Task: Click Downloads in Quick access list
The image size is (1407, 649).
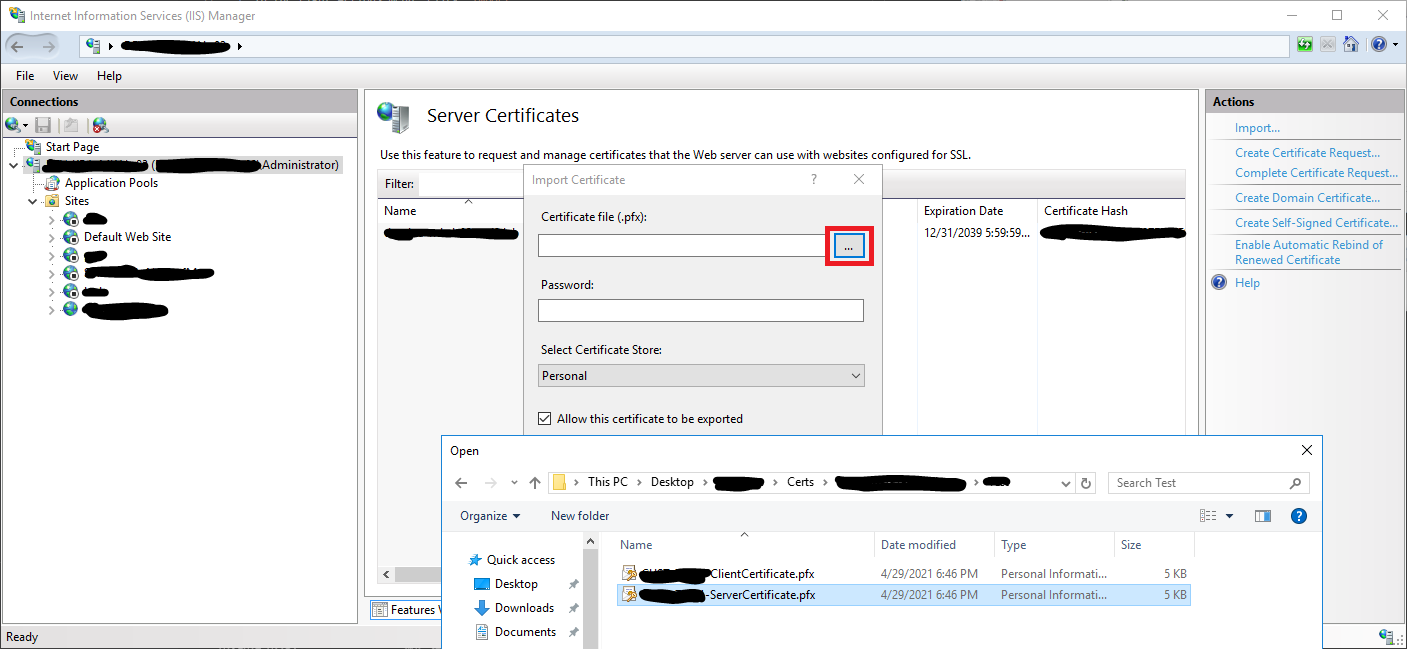Action: [524, 608]
